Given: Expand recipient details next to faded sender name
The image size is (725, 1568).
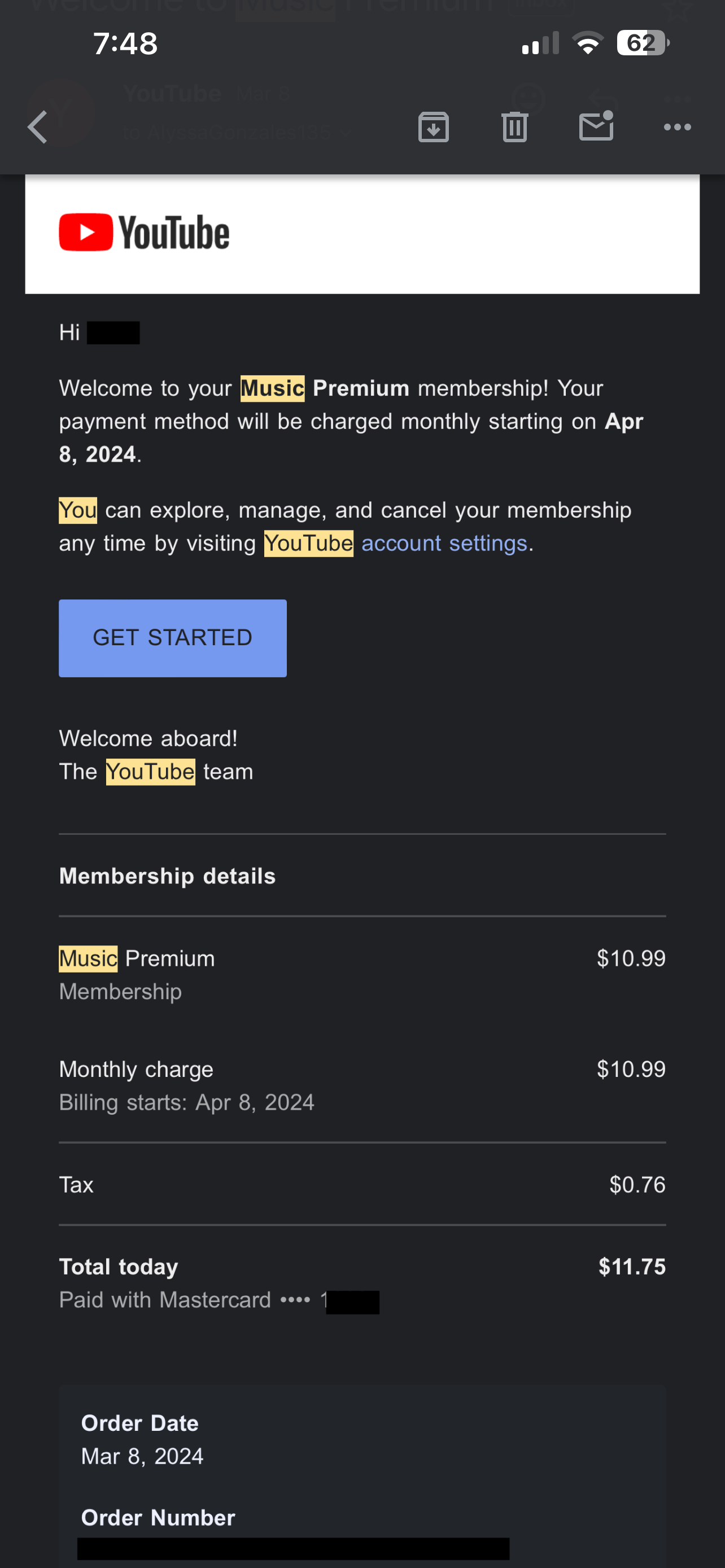Looking at the screenshot, I should [345, 132].
